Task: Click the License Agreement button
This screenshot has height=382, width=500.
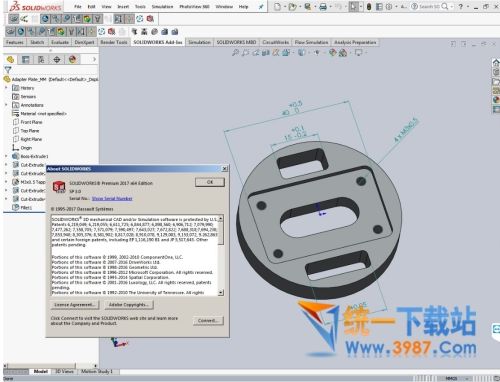Action: 75,305
